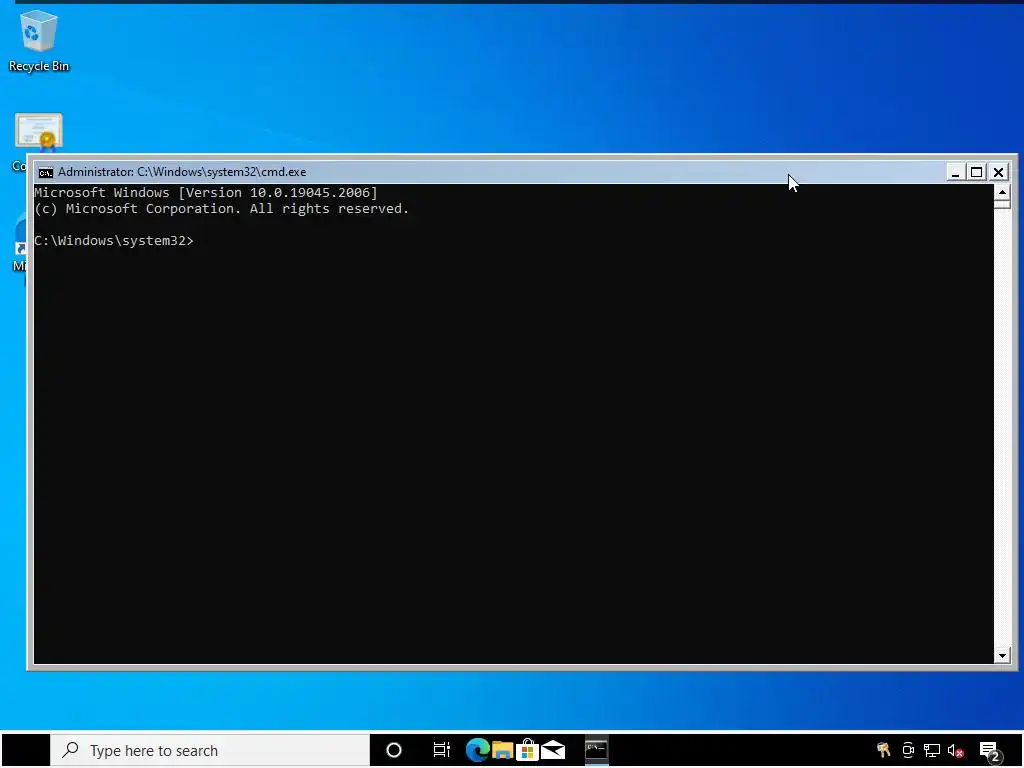The height and width of the screenshot is (768, 1024).
Task: Close the Administrator cmd.exe window
Action: click(x=999, y=172)
